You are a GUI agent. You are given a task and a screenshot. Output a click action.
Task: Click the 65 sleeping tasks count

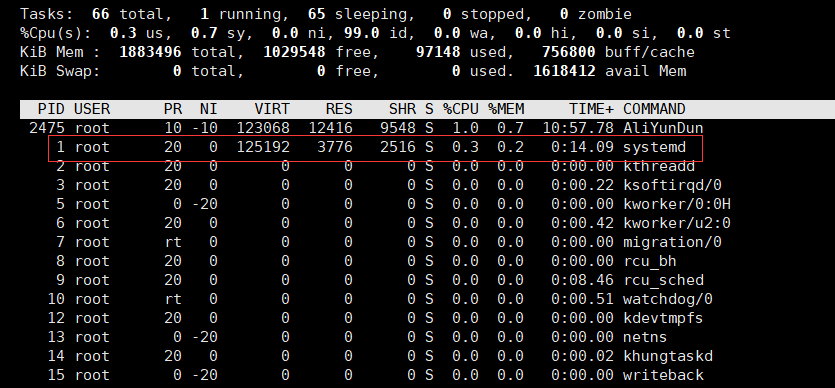pos(317,14)
